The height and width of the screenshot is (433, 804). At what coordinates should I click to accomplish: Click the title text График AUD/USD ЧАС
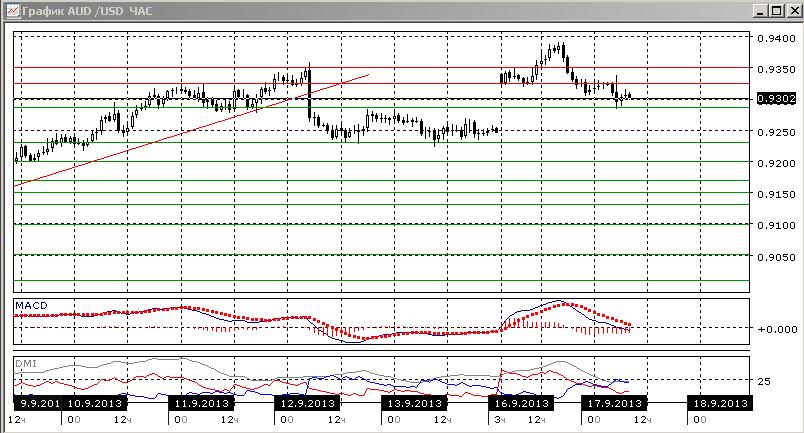click(x=87, y=11)
